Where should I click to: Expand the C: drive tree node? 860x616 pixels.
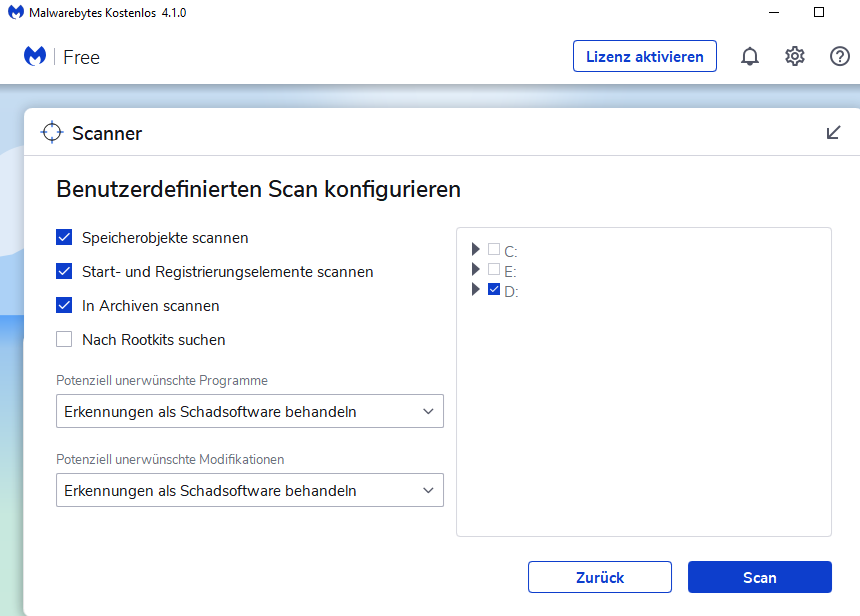click(x=476, y=250)
